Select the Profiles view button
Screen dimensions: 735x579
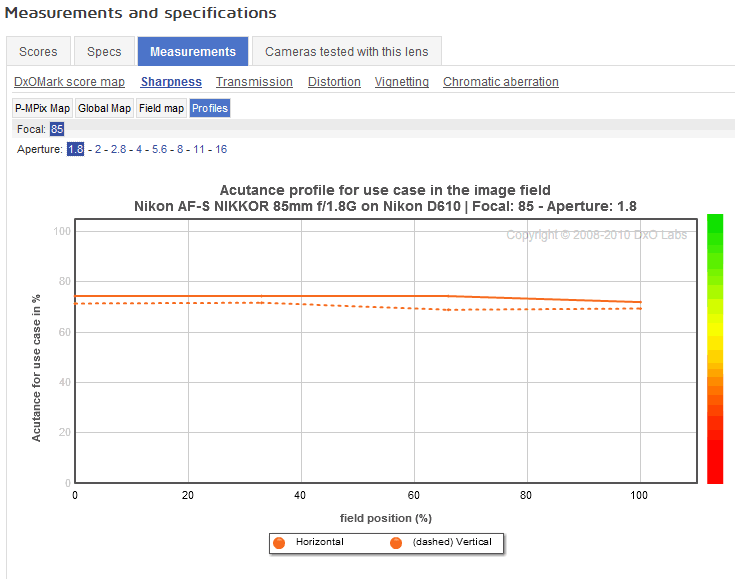[x=210, y=108]
